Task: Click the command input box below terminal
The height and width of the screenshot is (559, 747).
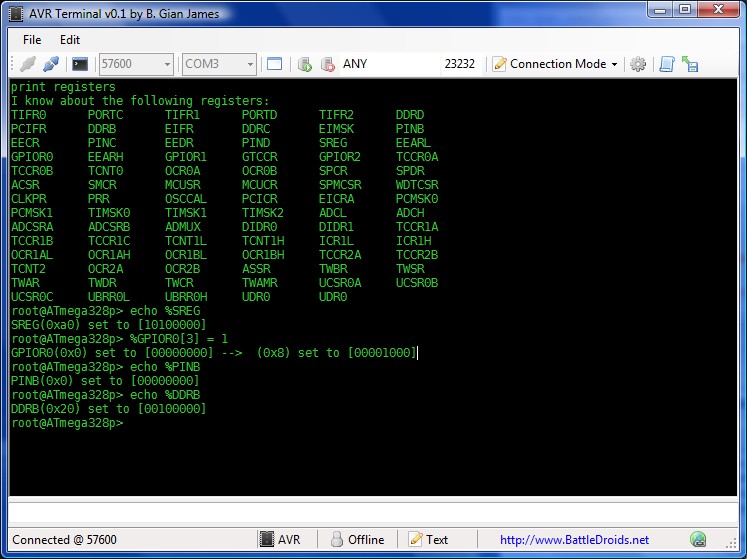Action: click(373, 514)
